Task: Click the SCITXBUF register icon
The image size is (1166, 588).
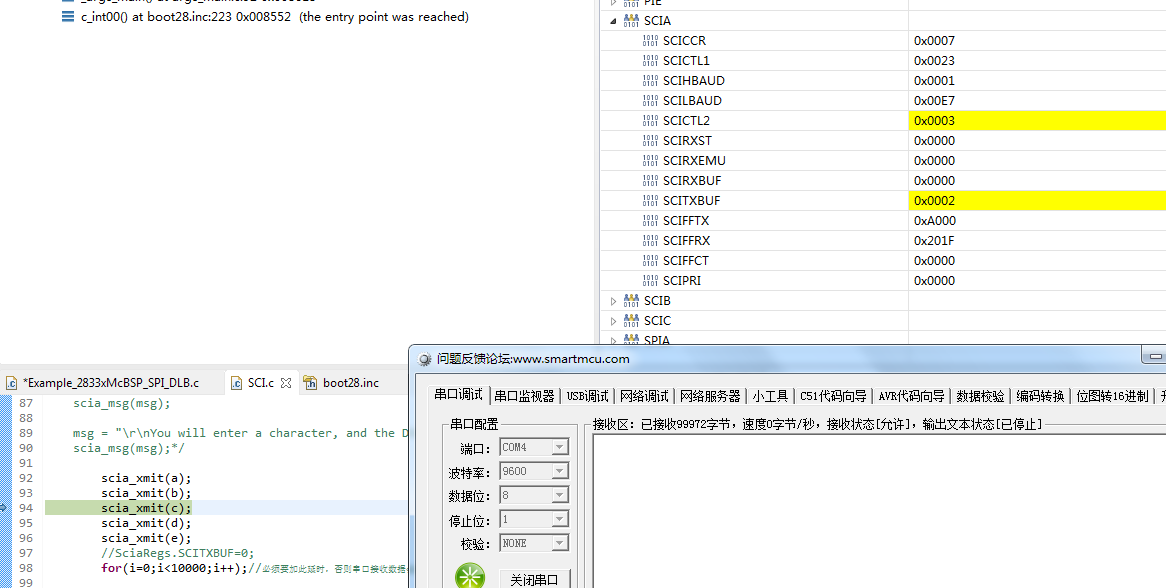Action: pyautogui.click(x=650, y=201)
